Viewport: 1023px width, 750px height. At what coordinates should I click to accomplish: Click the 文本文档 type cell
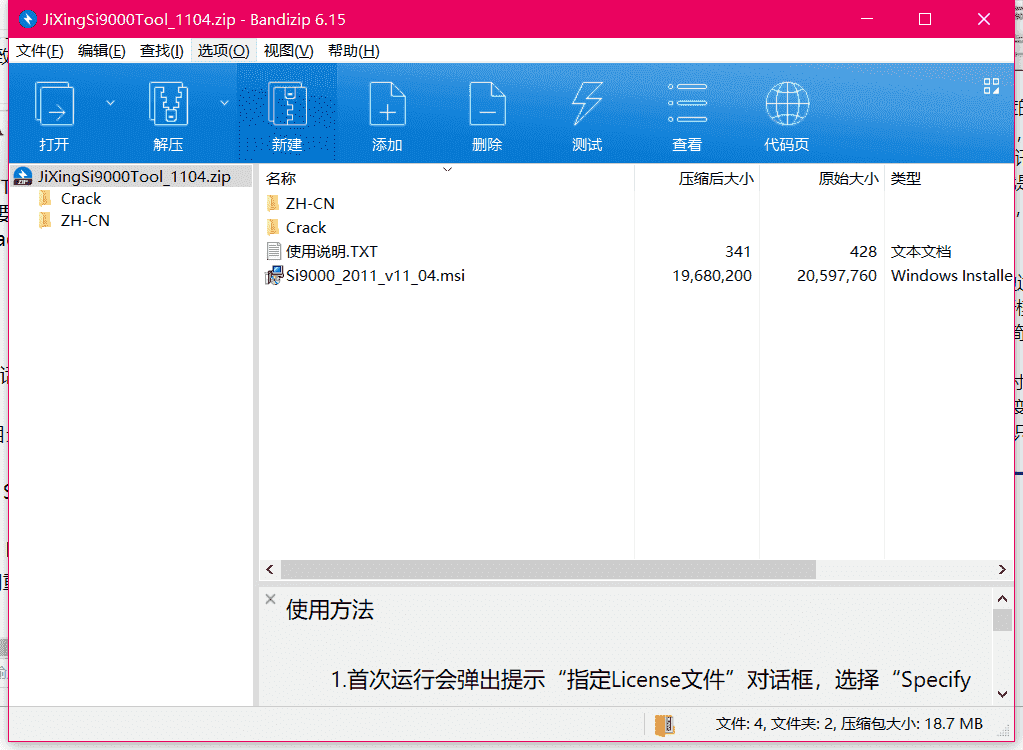tap(921, 252)
